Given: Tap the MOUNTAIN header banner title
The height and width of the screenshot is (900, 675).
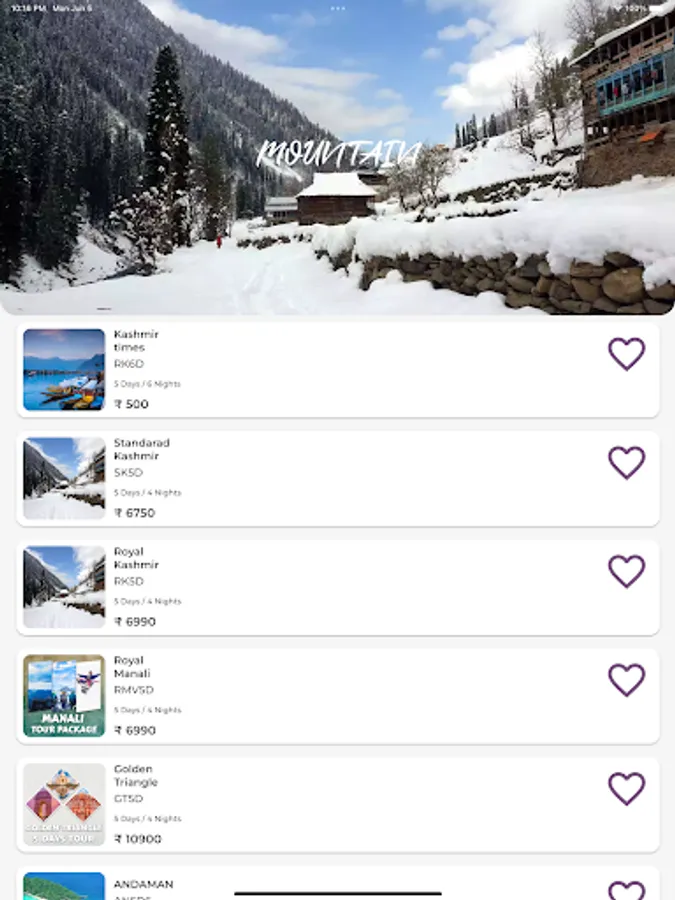Looking at the screenshot, I should click(338, 154).
